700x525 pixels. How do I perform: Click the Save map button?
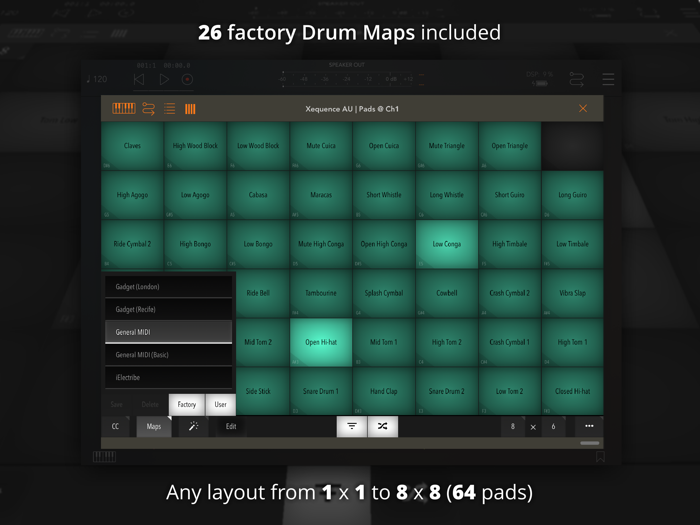click(117, 404)
